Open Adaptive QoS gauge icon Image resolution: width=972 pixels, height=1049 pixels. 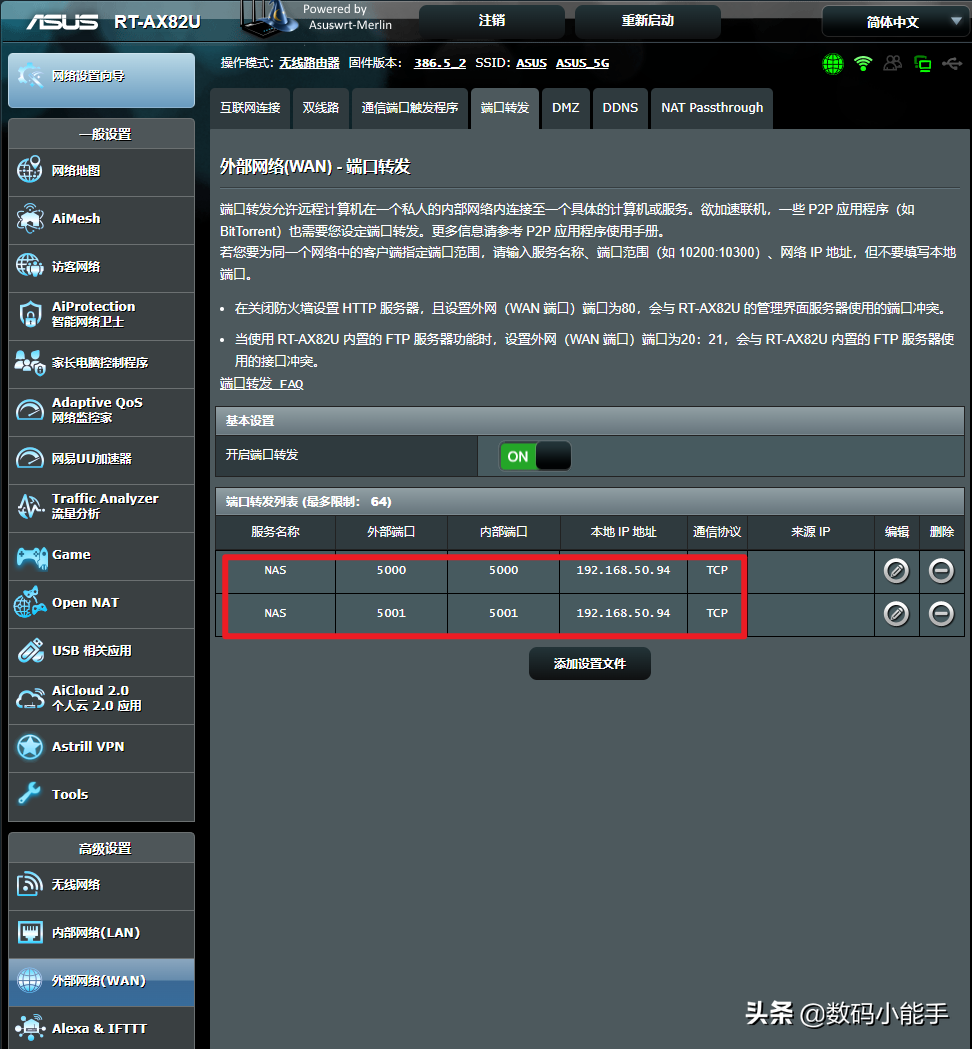click(30, 410)
